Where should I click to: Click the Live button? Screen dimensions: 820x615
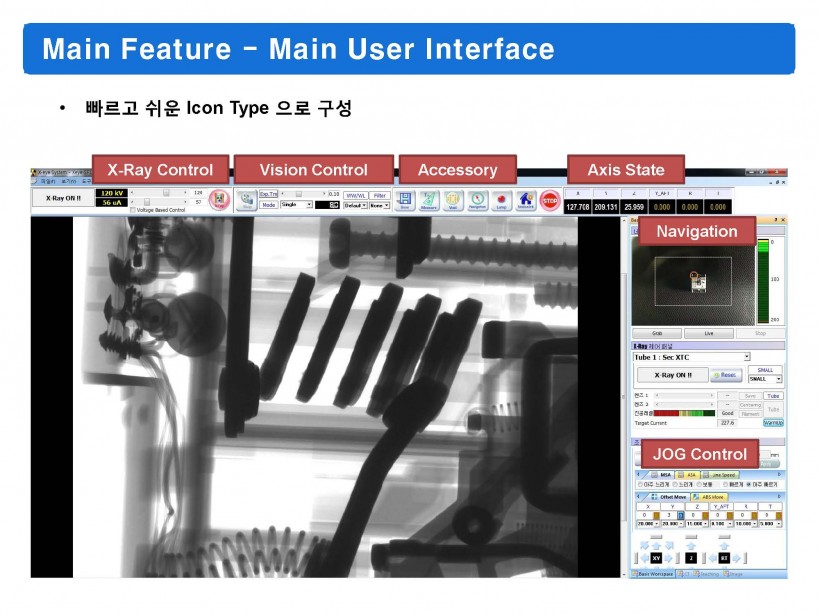click(709, 333)
